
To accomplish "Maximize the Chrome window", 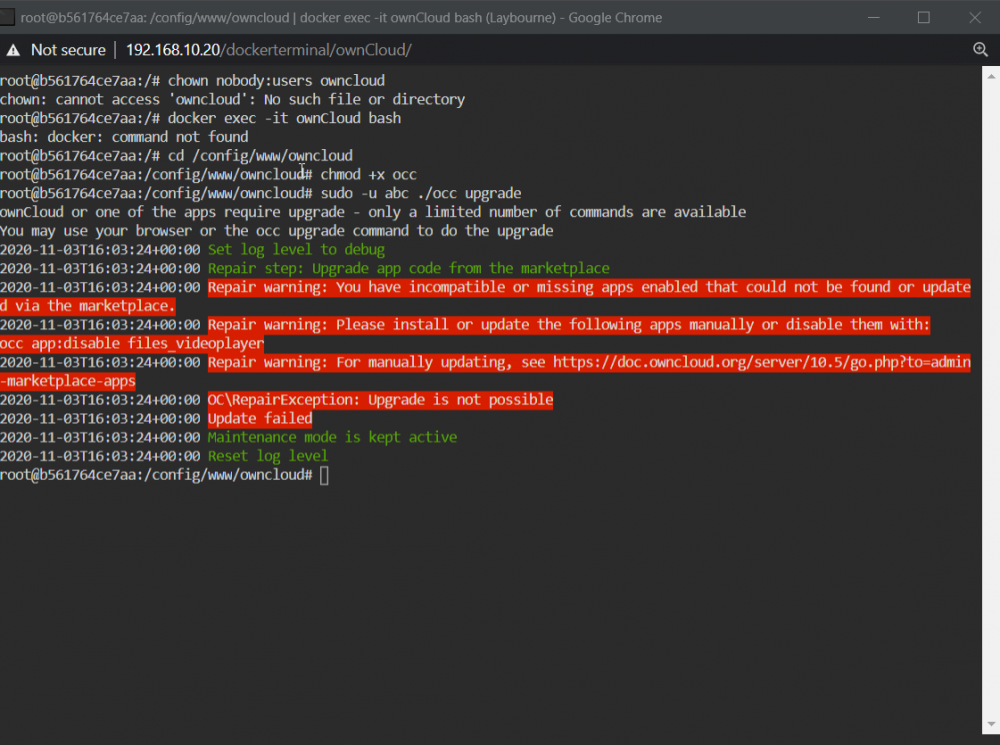I will [x=923, y=17].
